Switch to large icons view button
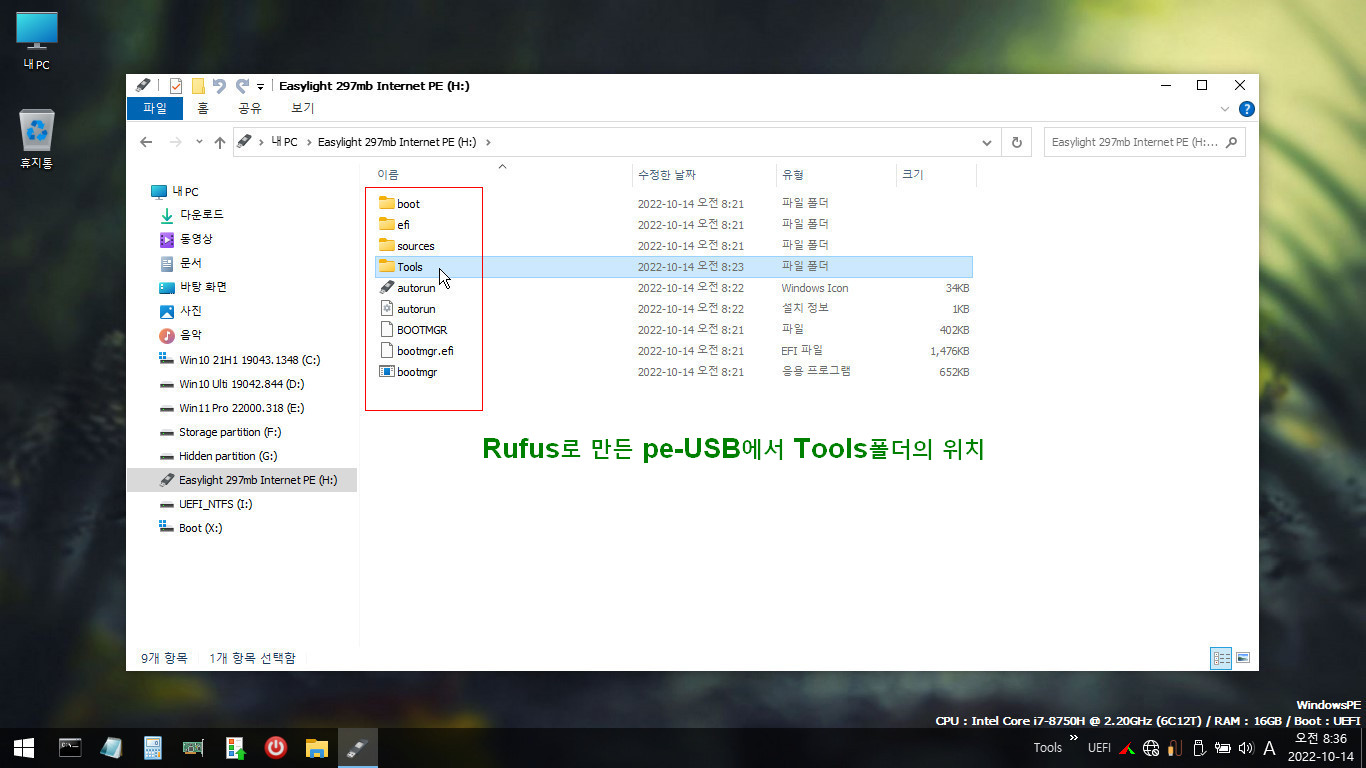 click(x=1243, y=658)
